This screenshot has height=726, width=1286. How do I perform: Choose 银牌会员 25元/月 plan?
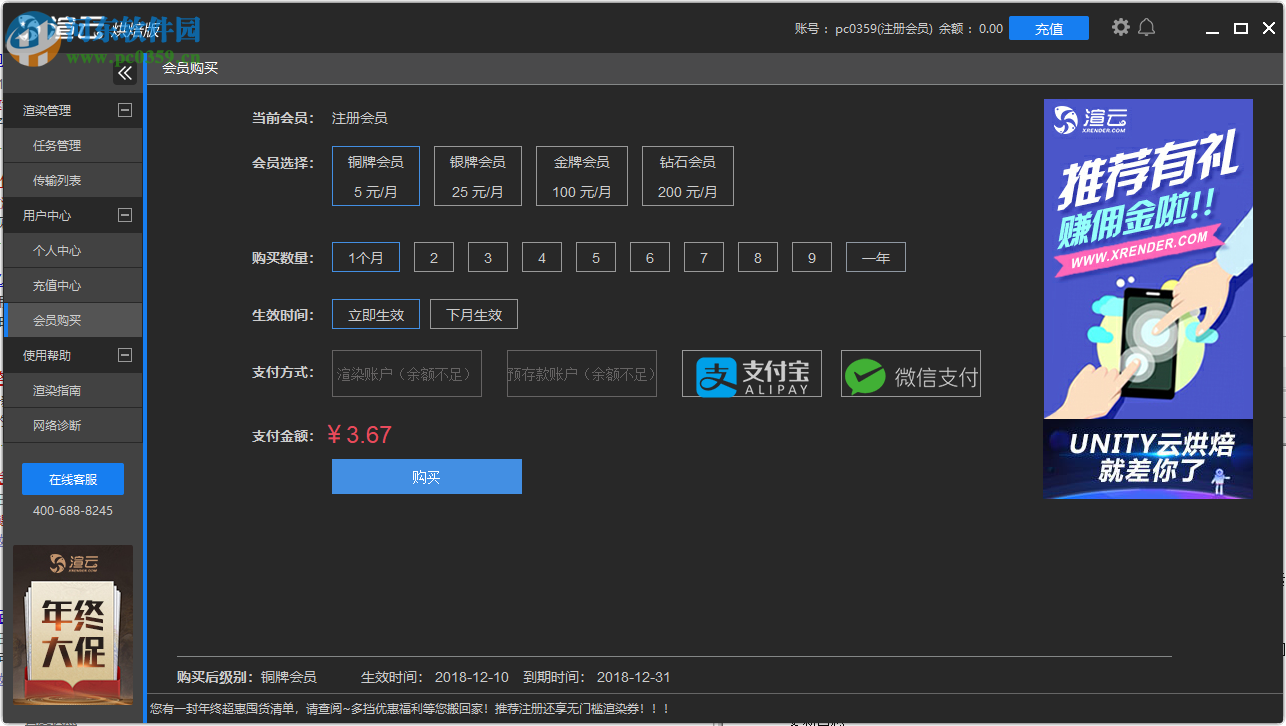coord(478,176)
